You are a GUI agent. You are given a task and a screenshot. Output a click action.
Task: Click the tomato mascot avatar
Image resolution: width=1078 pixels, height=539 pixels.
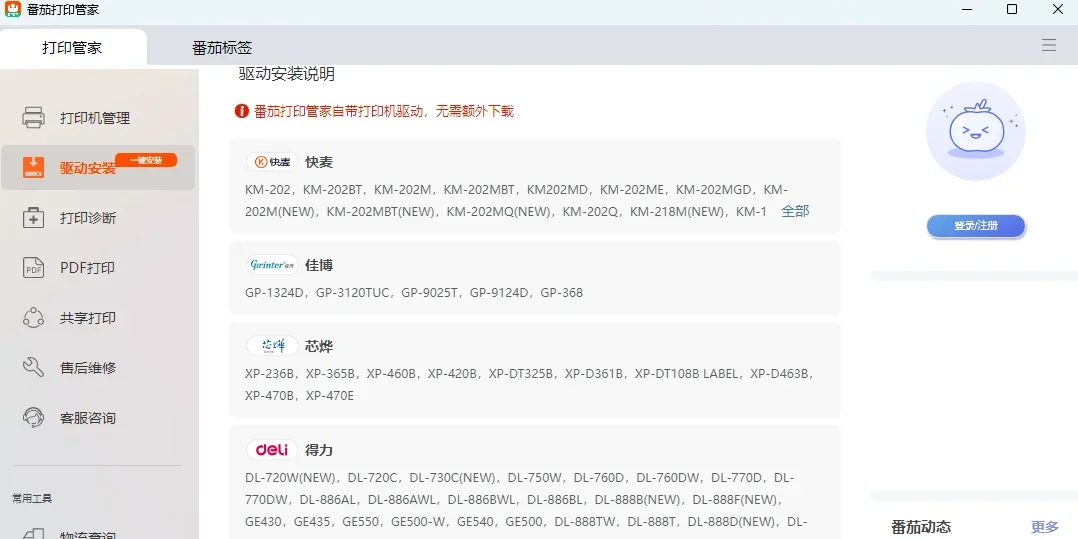[976, 131]
